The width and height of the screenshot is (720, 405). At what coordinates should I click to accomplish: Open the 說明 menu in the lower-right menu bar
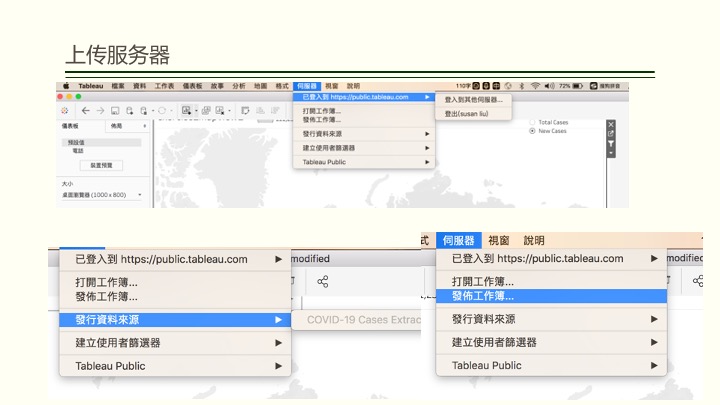click(534, 240)
